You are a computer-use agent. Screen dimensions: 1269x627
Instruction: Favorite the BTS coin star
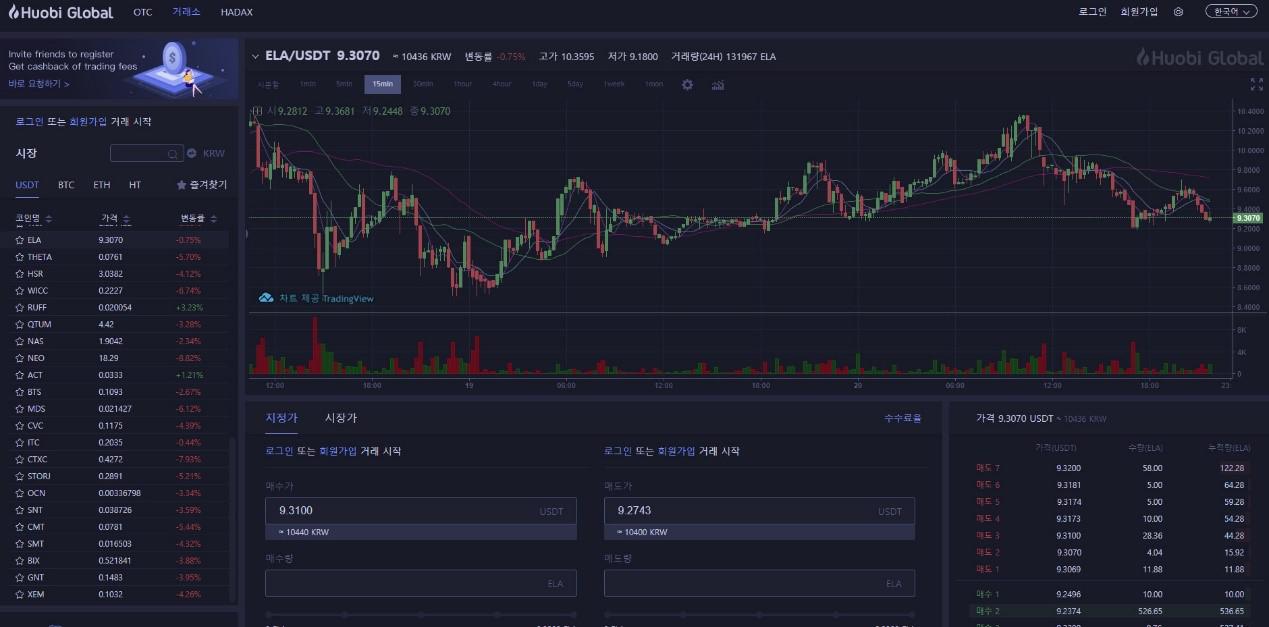point(19,392)
